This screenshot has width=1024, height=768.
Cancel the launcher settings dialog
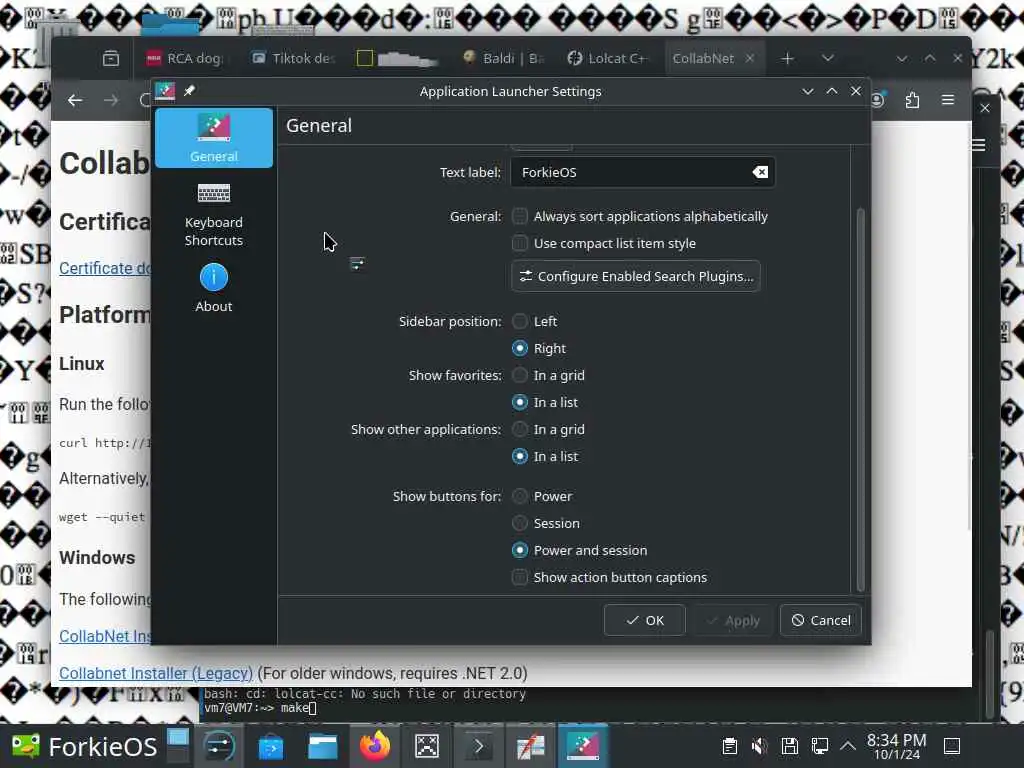point(821,620)
